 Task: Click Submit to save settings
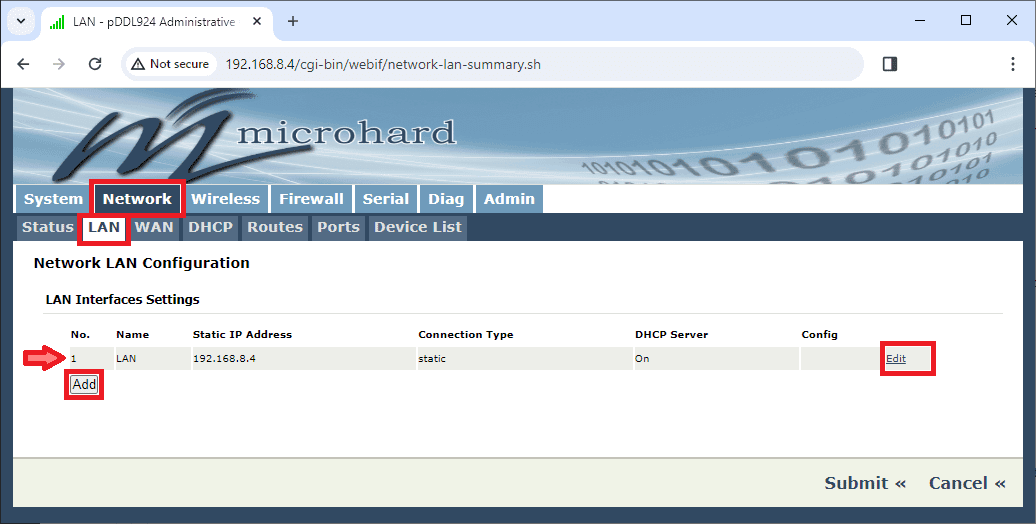click(864, 483)
